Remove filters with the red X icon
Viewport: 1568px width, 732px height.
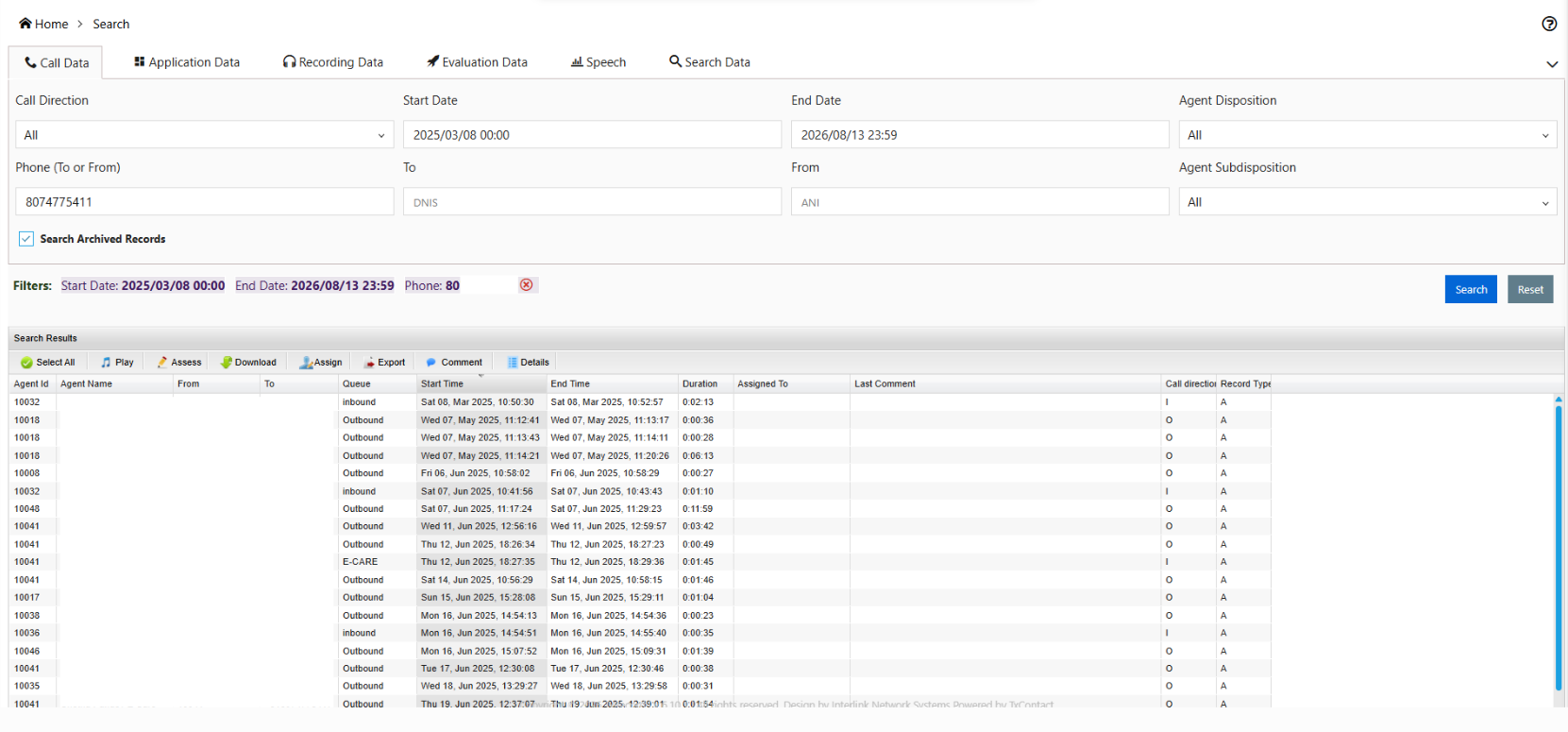[x=527, y=285]
